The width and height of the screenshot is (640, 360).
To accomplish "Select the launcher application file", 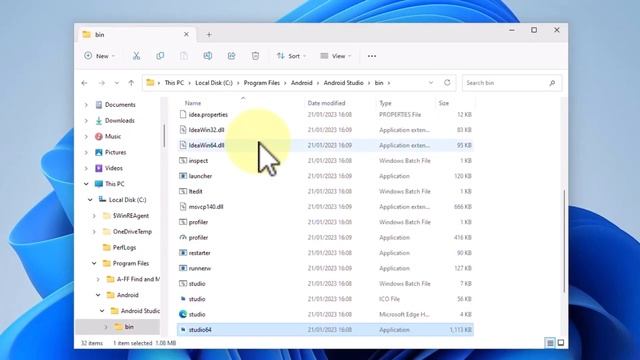I will coord(325,176).
